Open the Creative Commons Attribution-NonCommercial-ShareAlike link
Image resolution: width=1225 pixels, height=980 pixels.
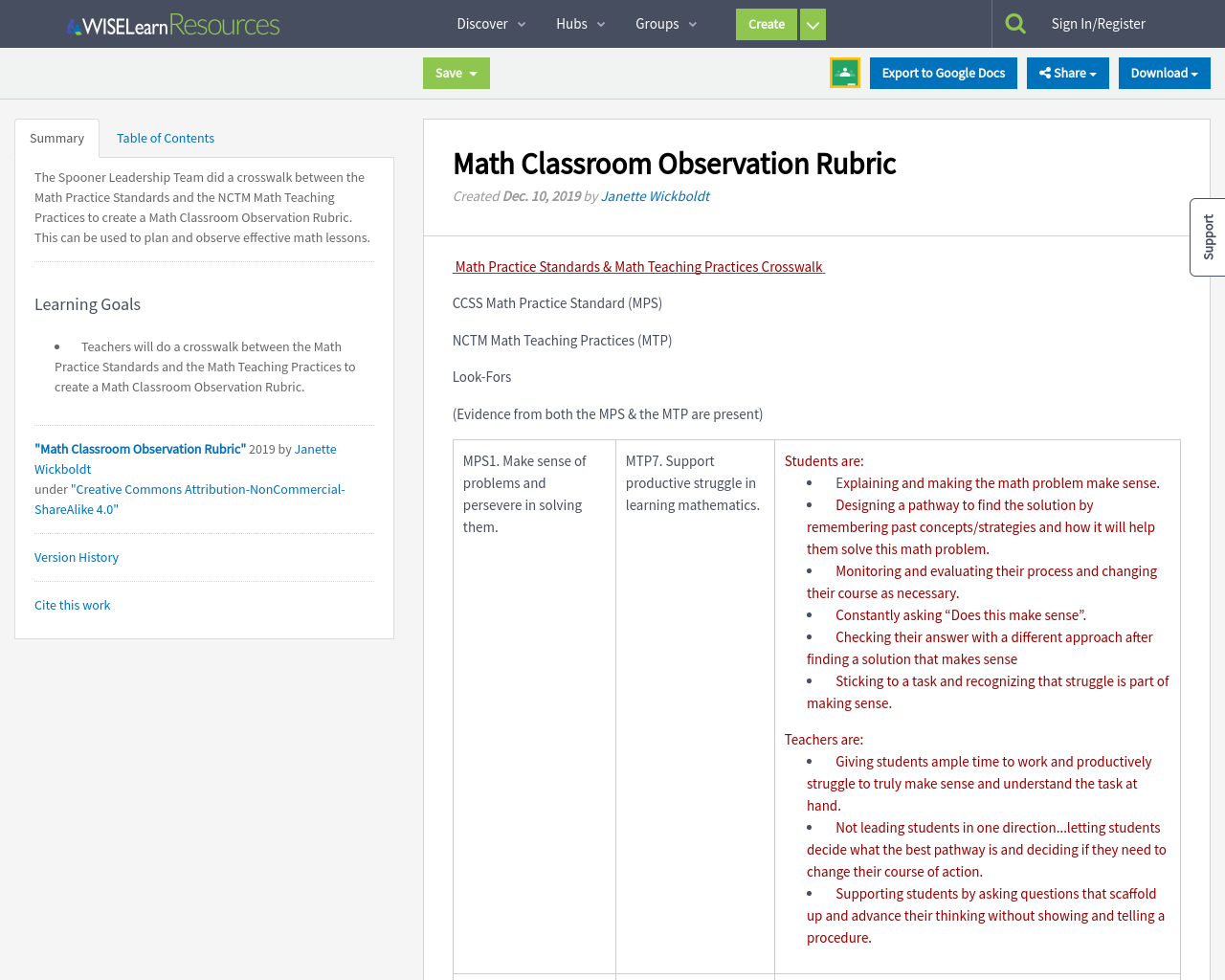click(189, 499)
